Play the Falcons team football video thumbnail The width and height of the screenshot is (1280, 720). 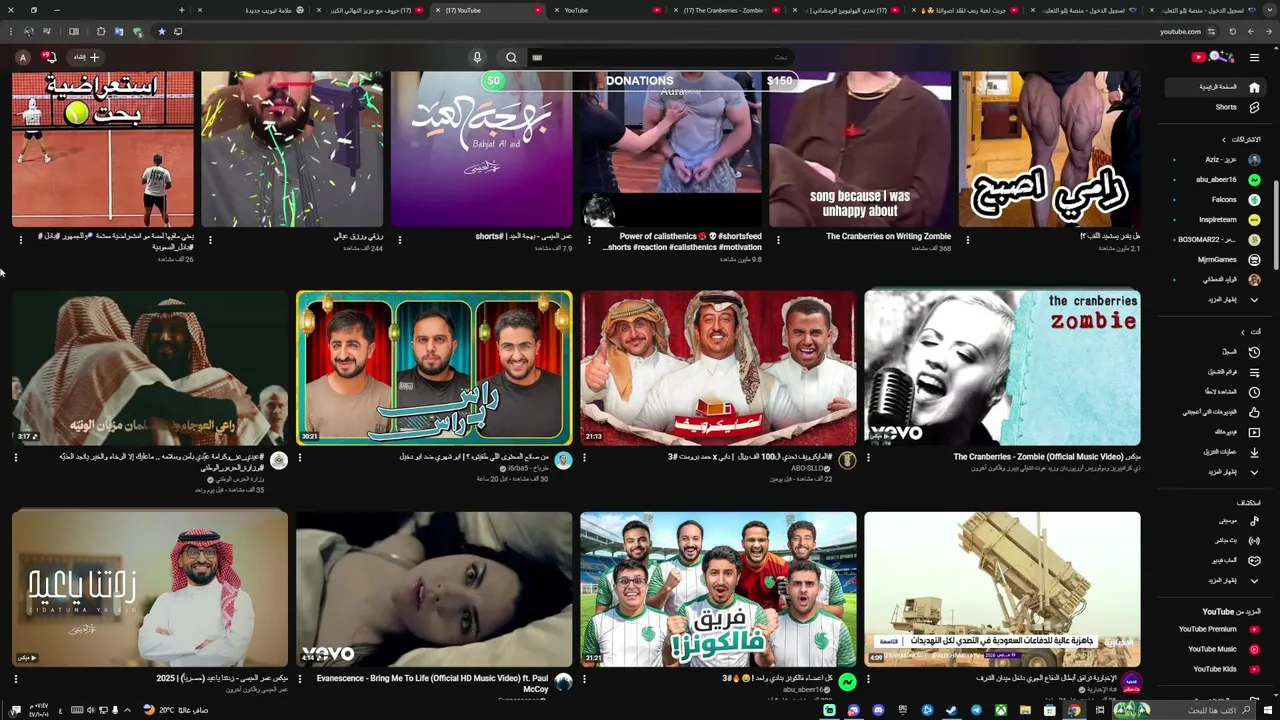point(718,589)
